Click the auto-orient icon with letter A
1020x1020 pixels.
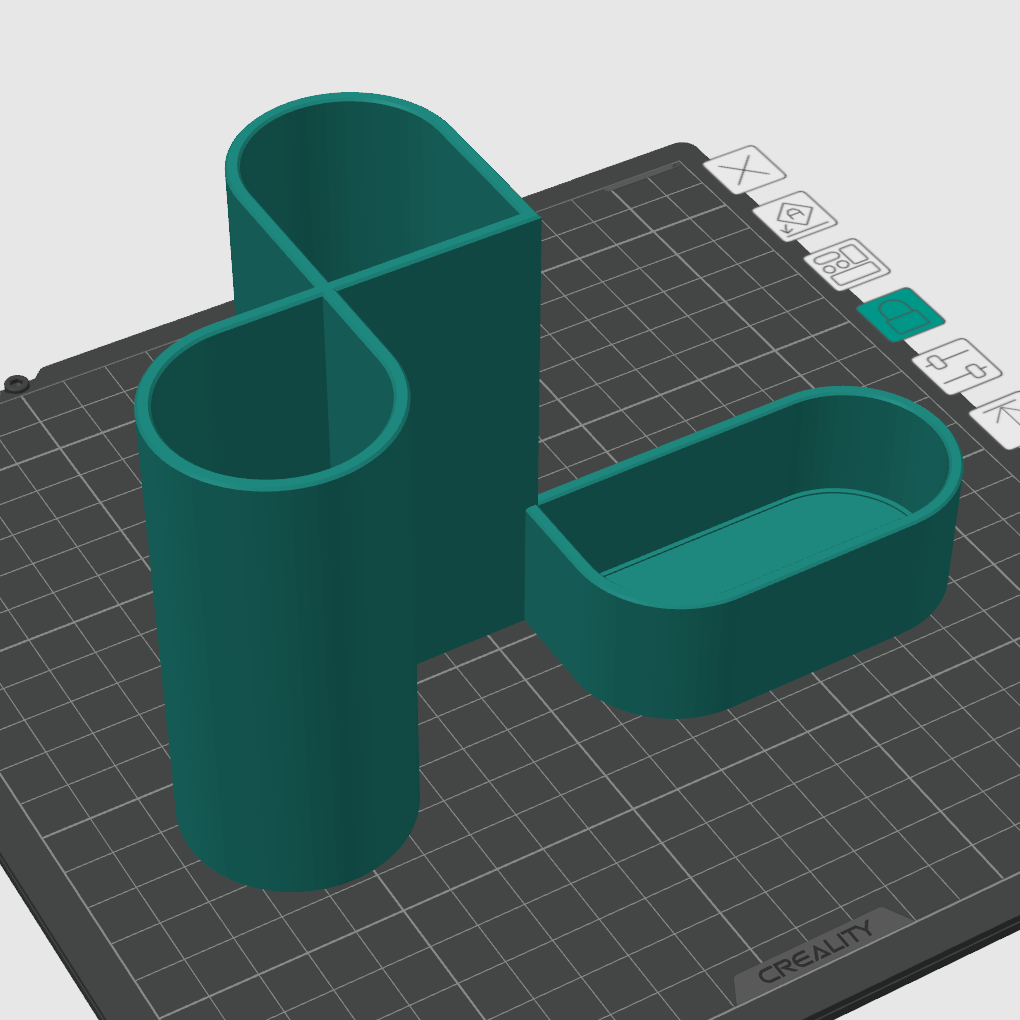point(795,217)
